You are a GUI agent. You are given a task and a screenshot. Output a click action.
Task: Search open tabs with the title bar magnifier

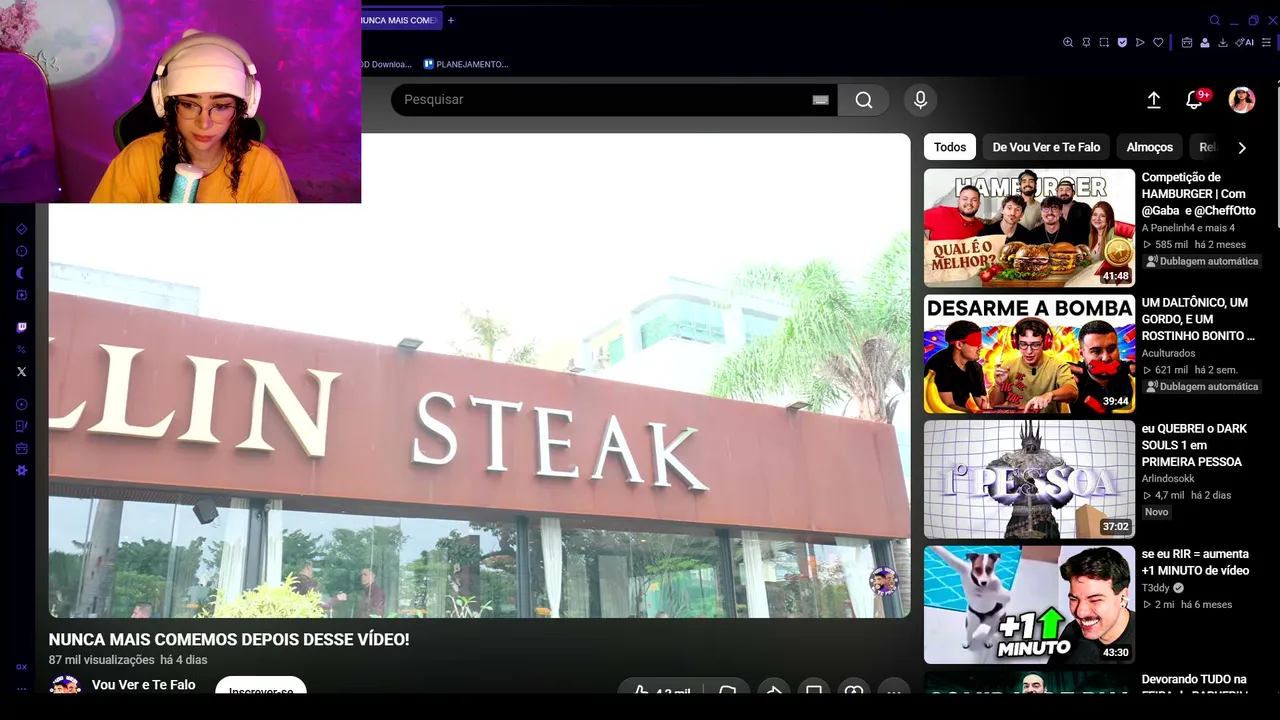1215,20
